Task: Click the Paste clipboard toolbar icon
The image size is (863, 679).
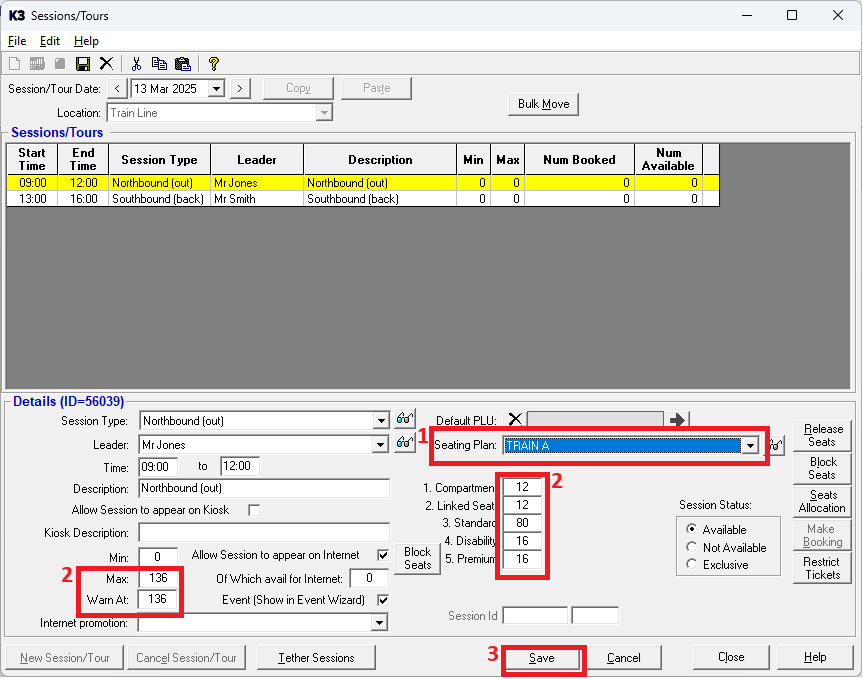Action: pos(182,63)
